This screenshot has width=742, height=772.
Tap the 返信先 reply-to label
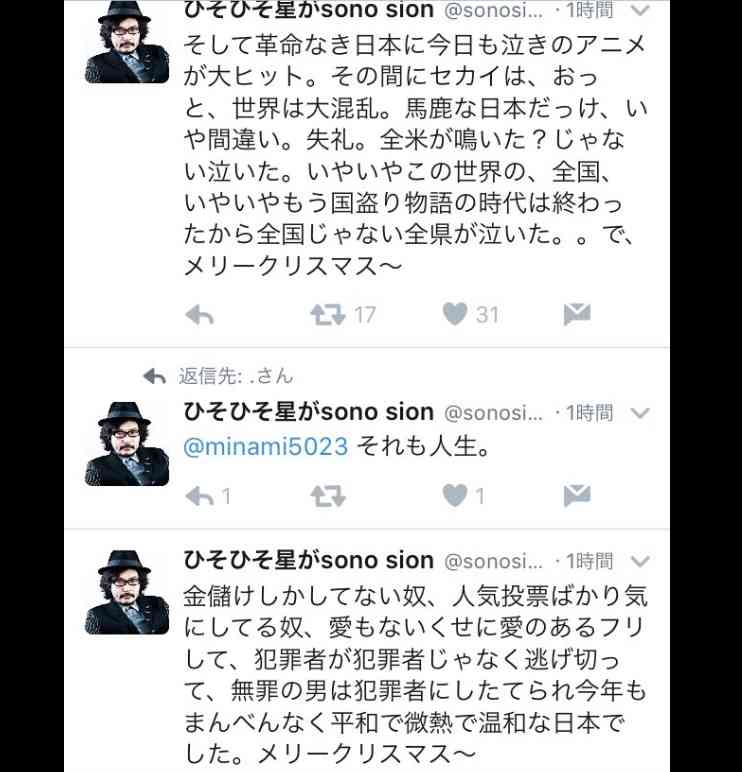tap(236, 376)
